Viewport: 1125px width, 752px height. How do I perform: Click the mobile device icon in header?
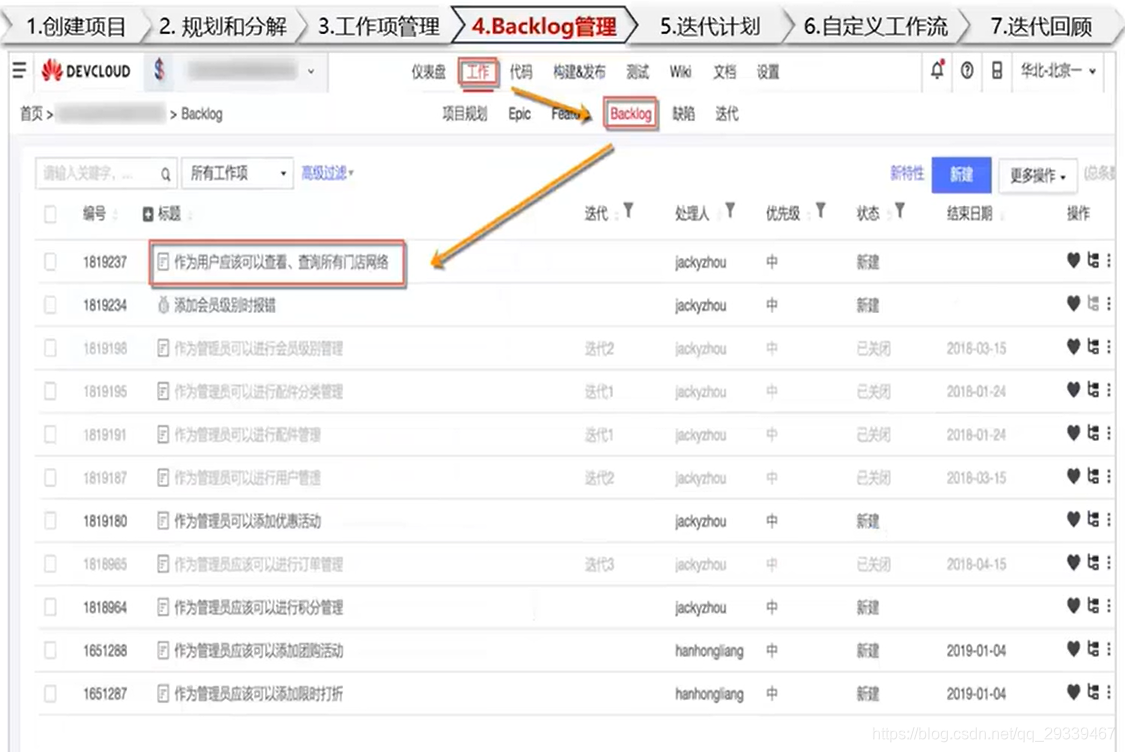(x=997, y=70)
